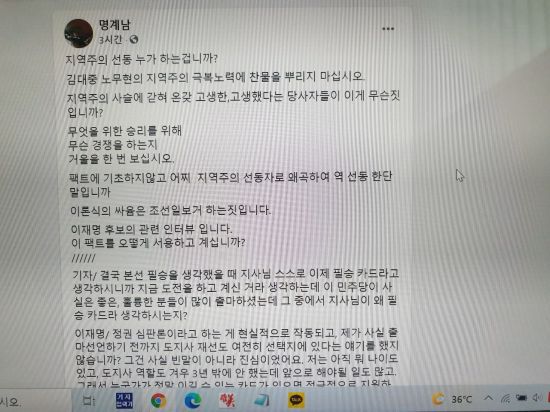
Task: Open the red-character app taskbar icon
Action: 227,400
